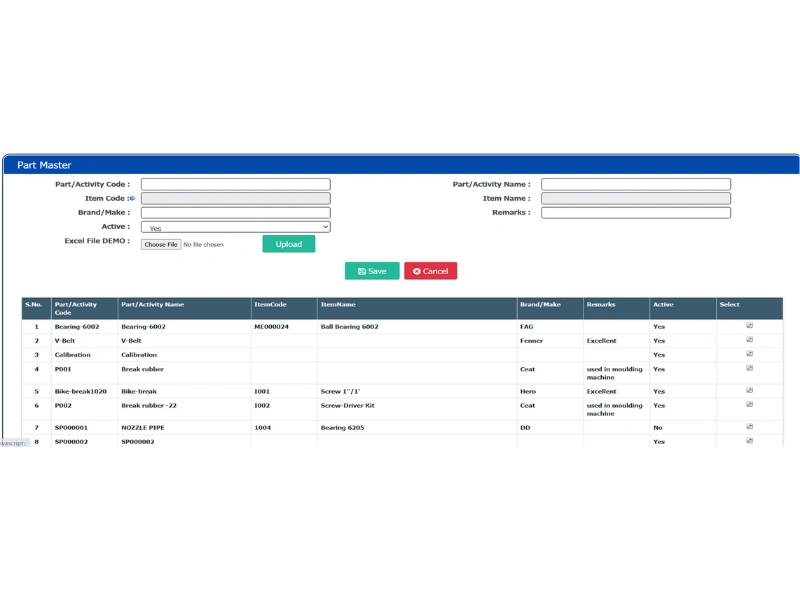Click the select icon for Bike-break1020 row

[x=748, y=391]
